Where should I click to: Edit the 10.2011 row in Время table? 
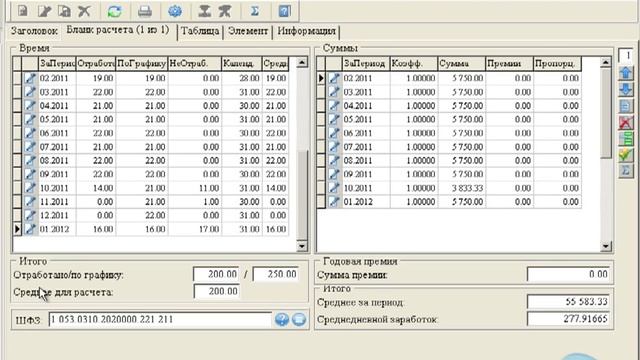[30, 188]
